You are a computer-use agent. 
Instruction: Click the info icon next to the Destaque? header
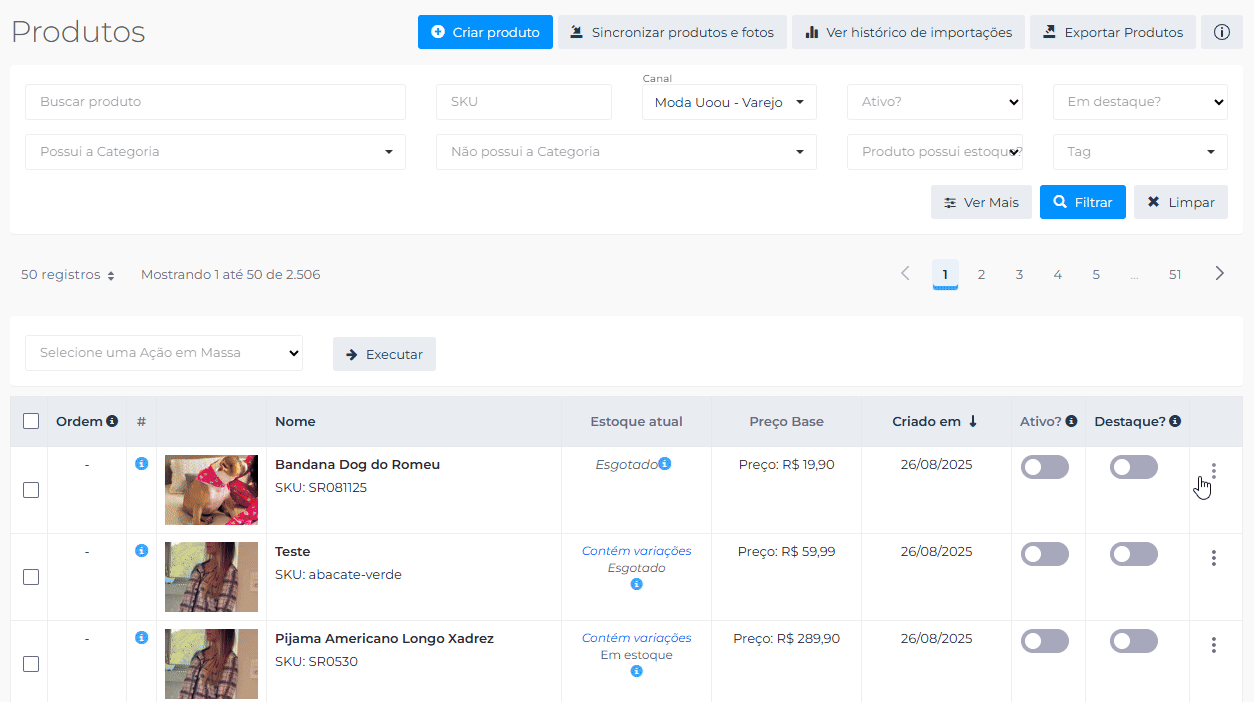coord(1175,421)
